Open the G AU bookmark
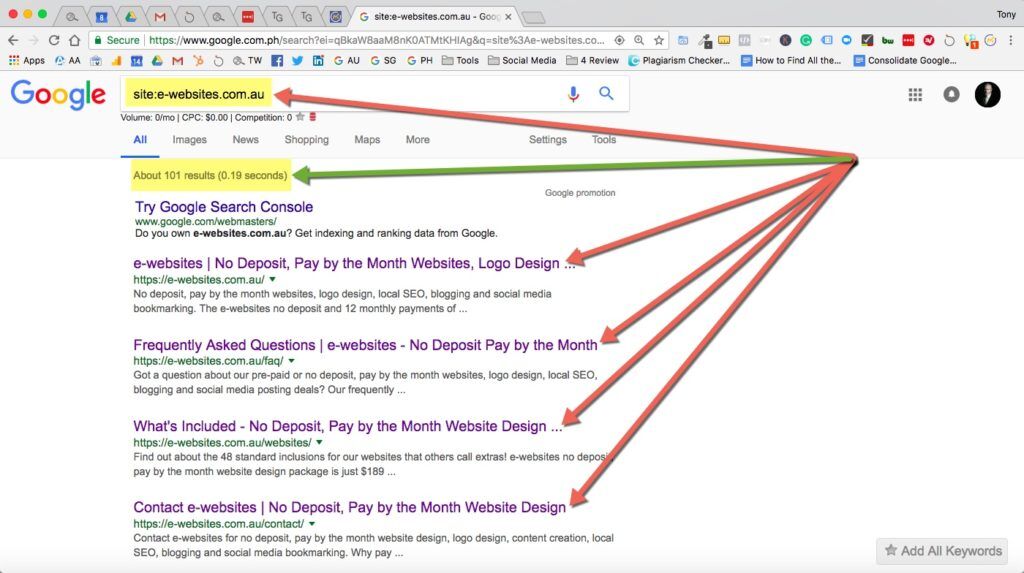 click(x=347, y=61)
